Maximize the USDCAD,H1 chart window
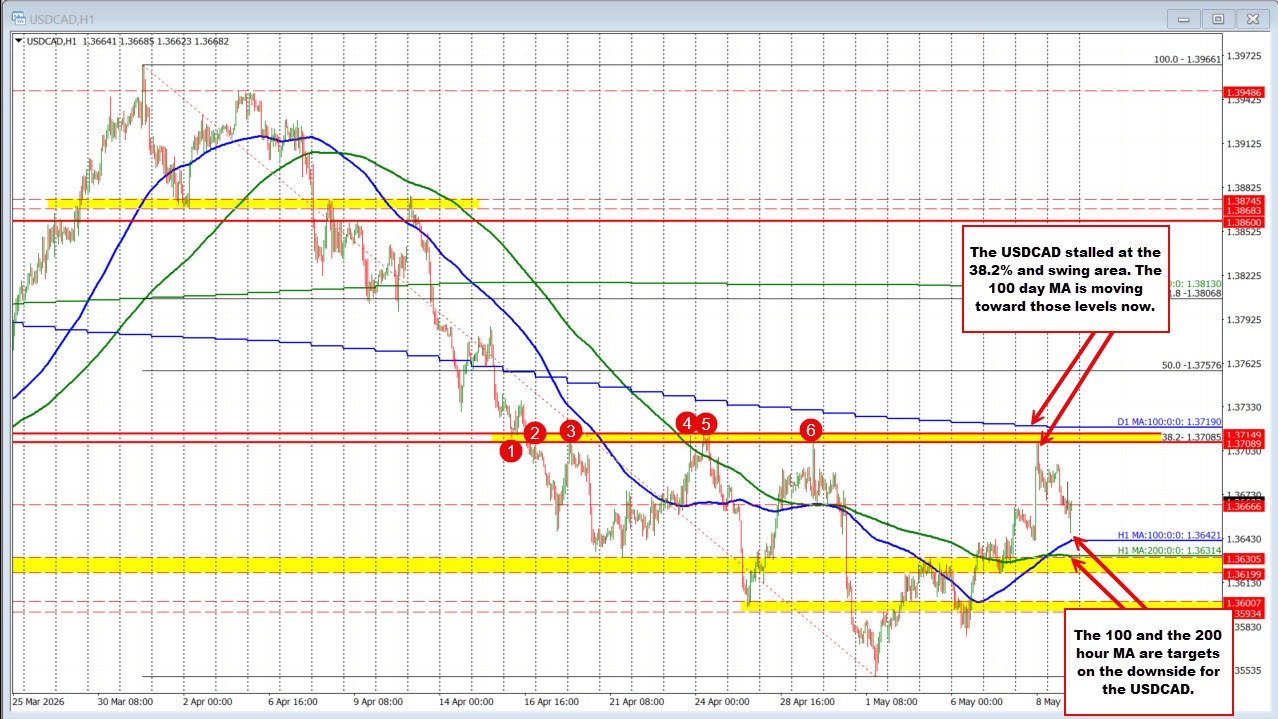 [x=1219, y=18]
